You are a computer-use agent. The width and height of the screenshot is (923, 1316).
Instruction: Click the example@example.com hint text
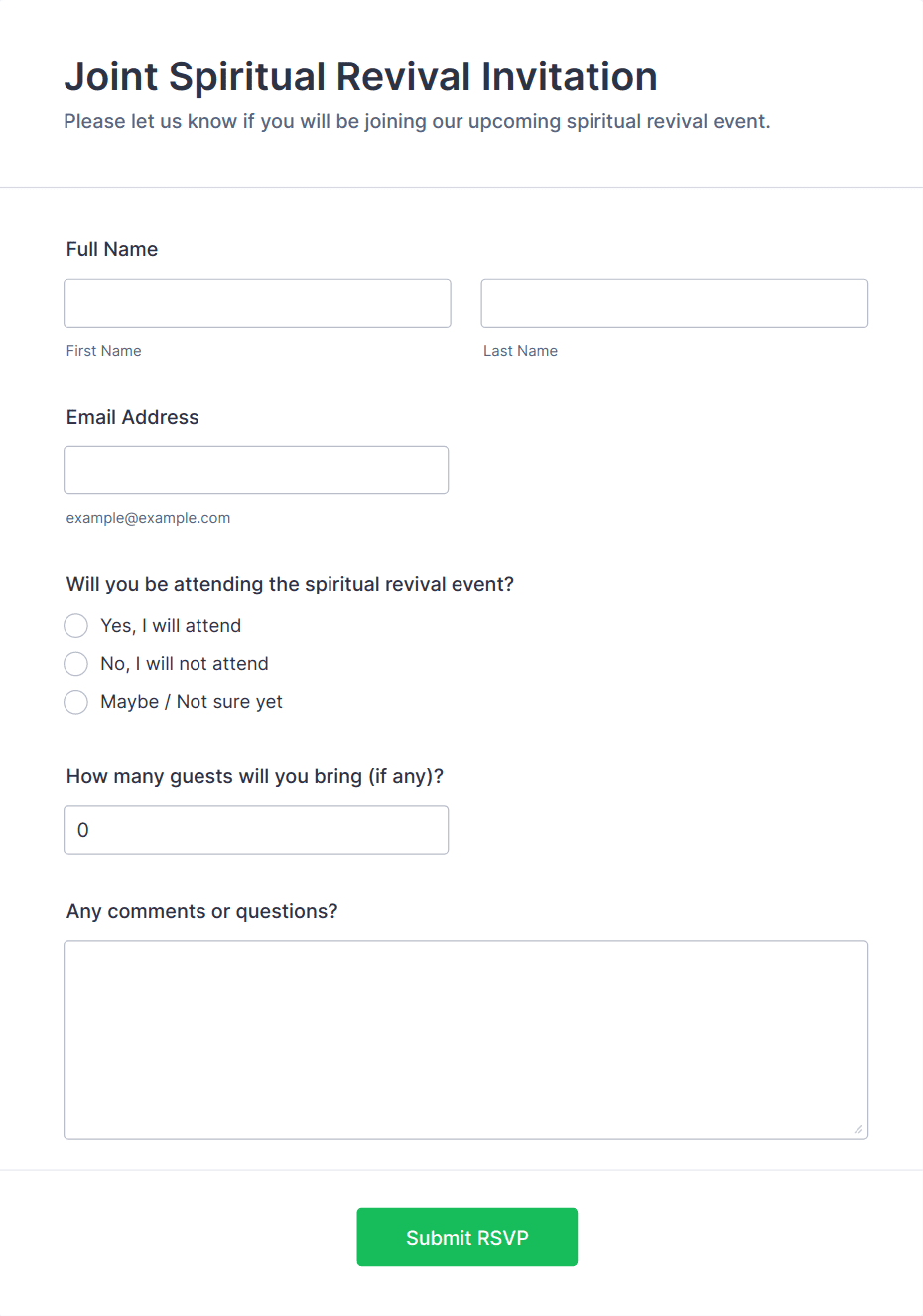point(149,518)
